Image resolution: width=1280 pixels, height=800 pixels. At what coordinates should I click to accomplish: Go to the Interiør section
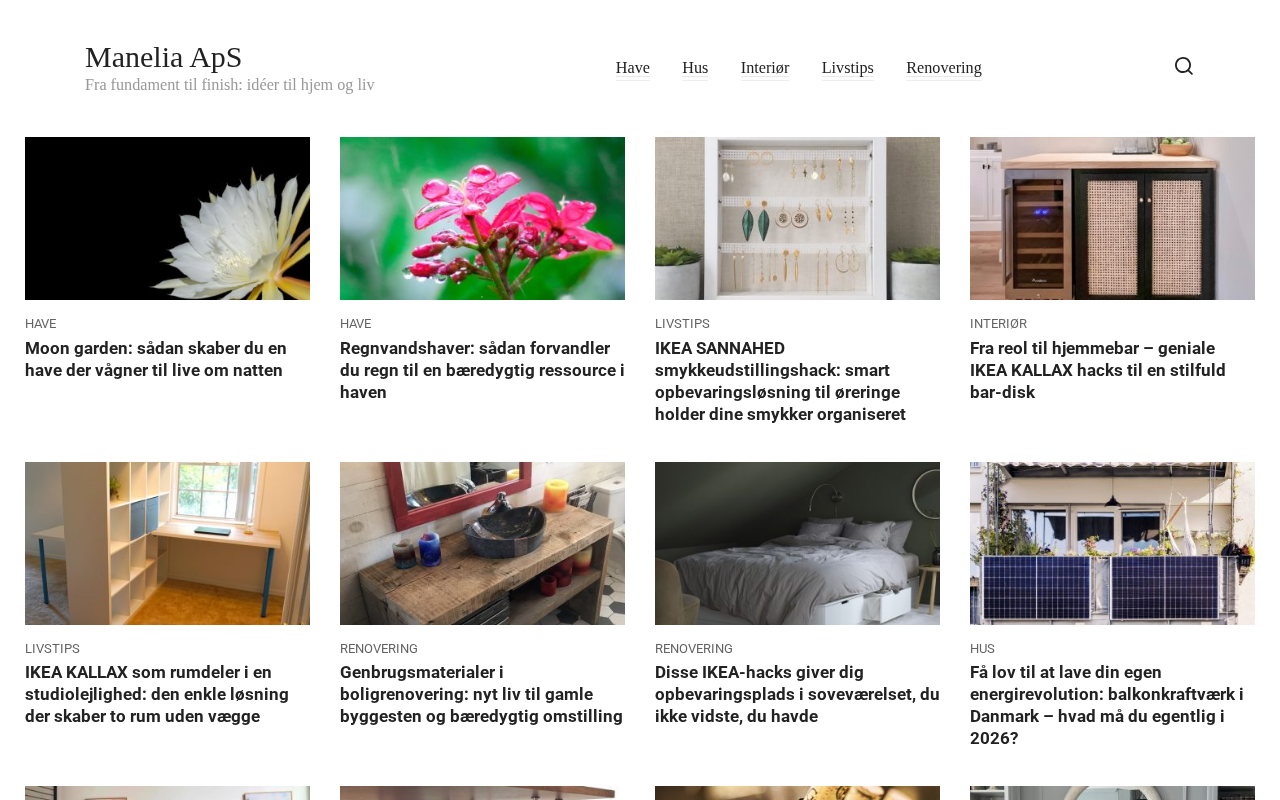(765, 68)
